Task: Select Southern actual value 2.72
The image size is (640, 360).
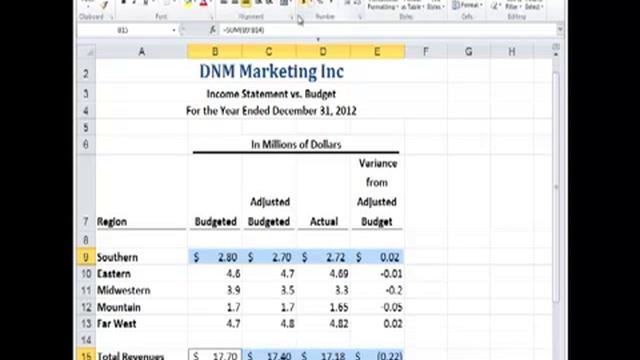Action: tap(323, 257)
